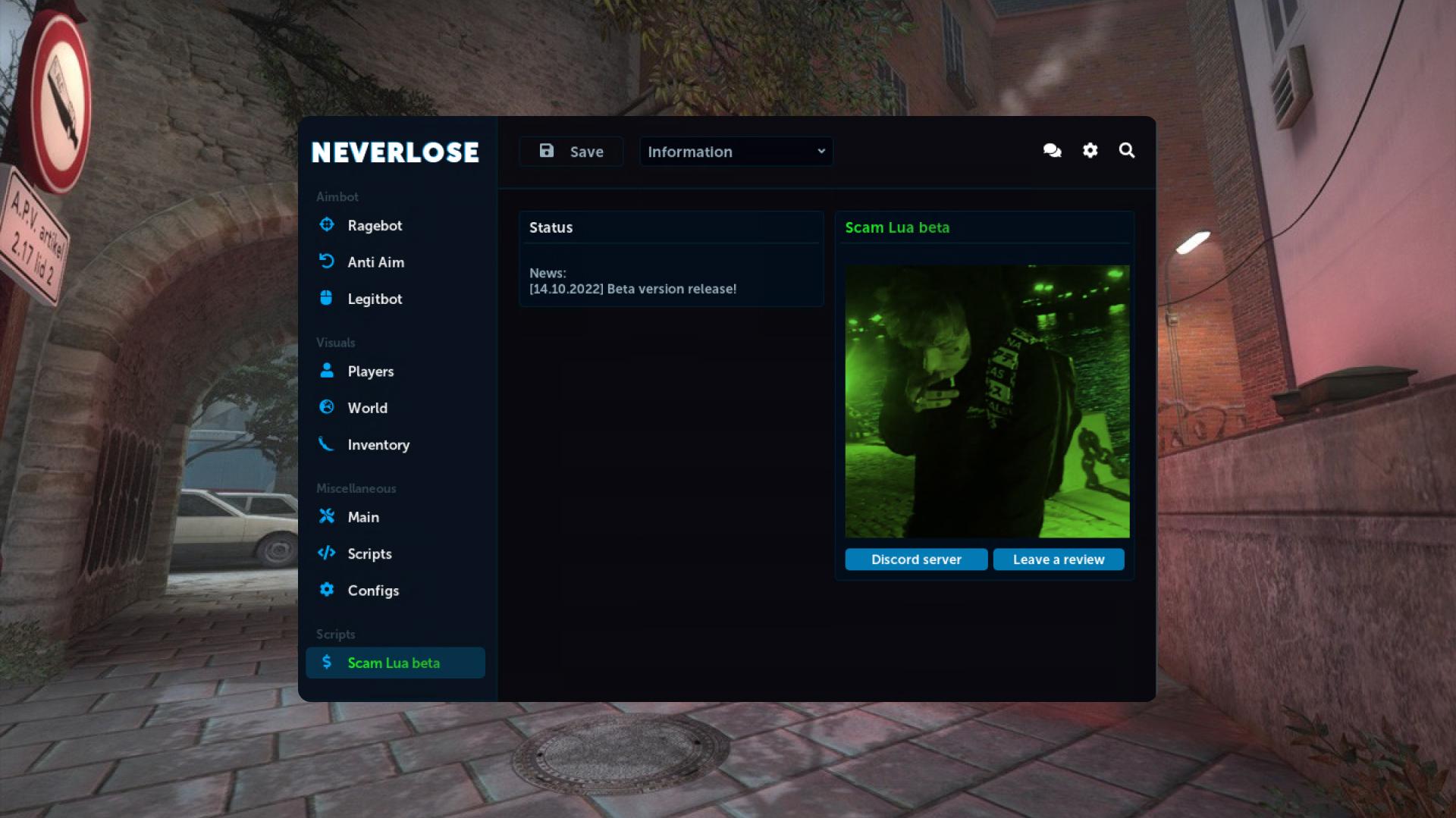Click the Configs gear icon
Screen dimensions: 1456x818
[326, 590]
